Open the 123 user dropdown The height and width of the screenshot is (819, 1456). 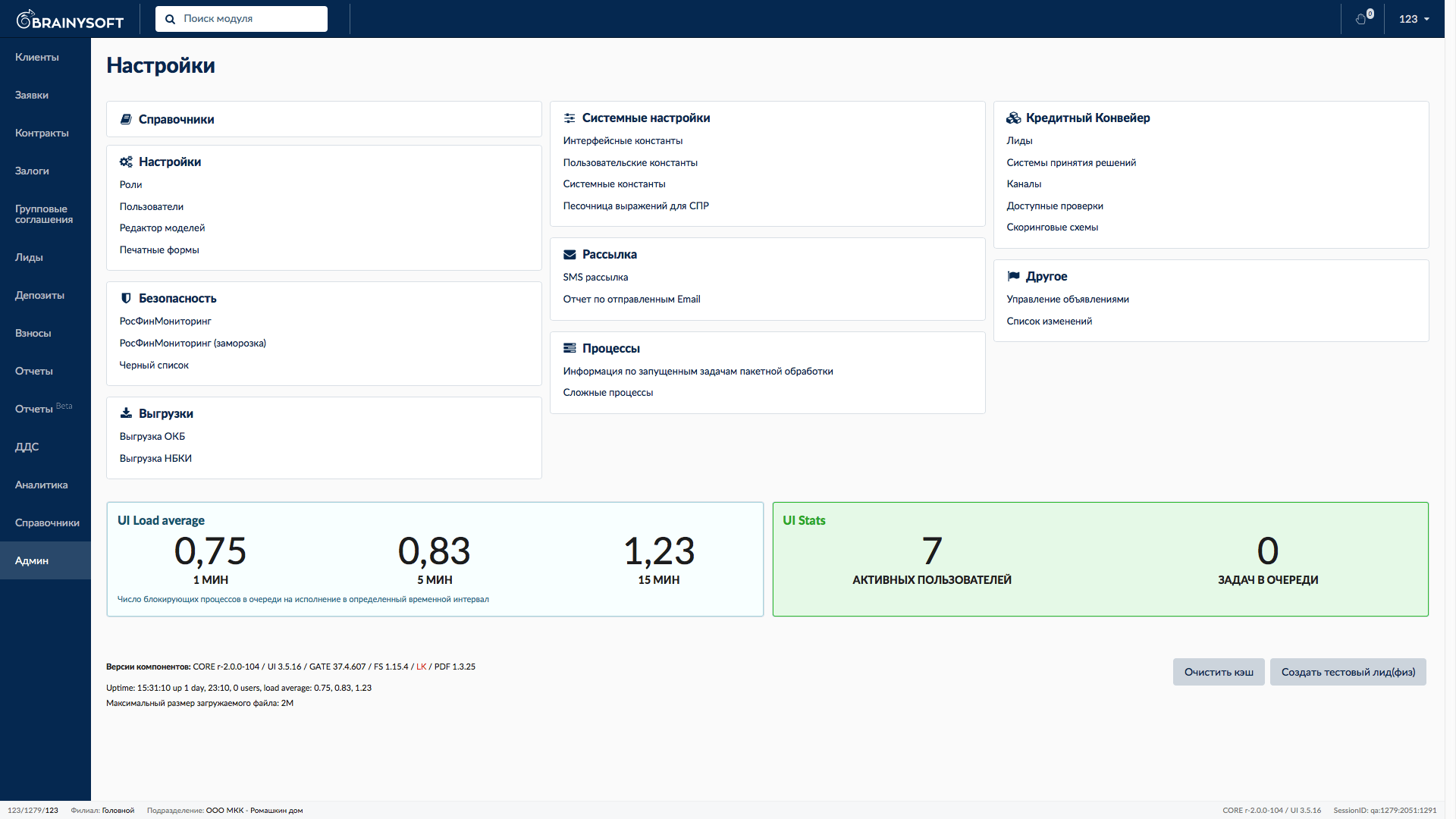pyautogui.click(x=1414, y=19)
